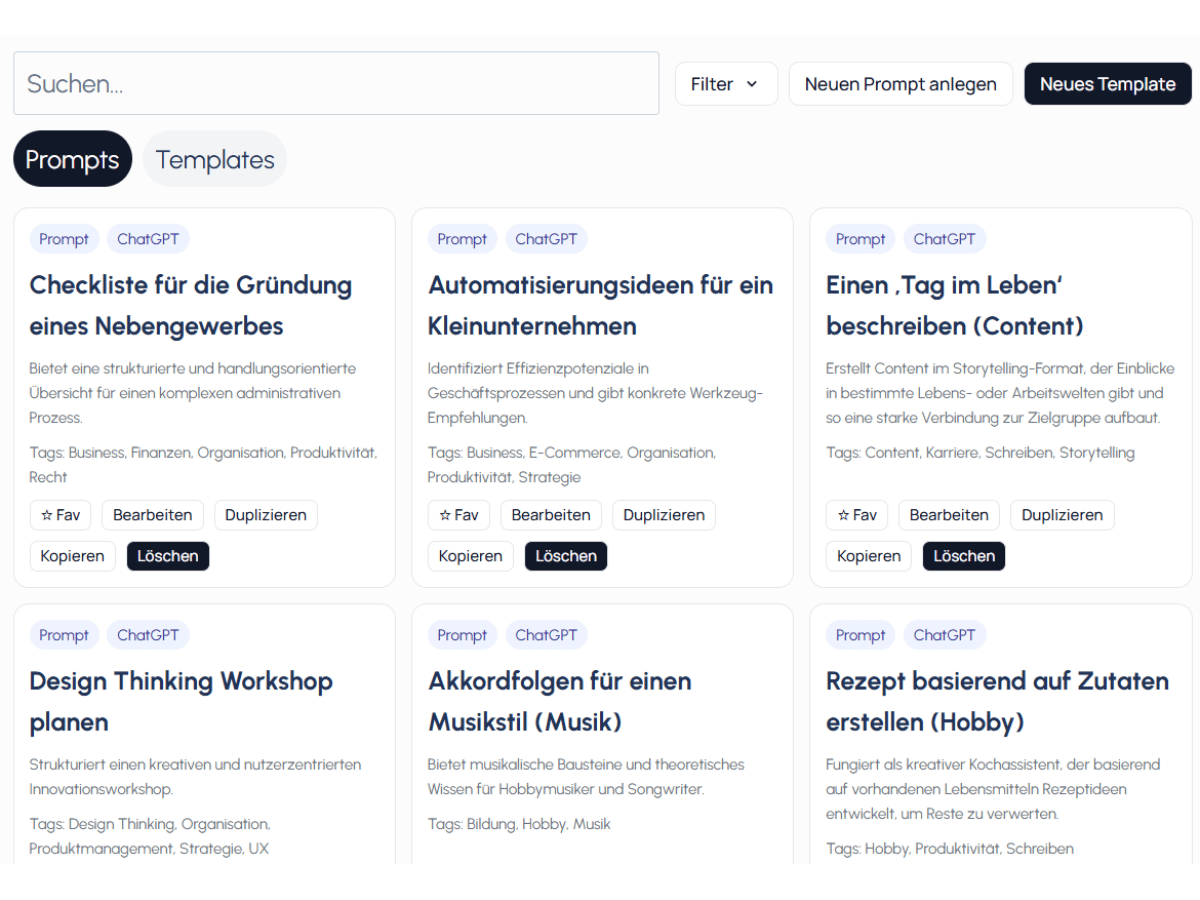Click Prompt badge on Design Thinking card
This screenshot has height=900, width=1200.
click(64, 635)
